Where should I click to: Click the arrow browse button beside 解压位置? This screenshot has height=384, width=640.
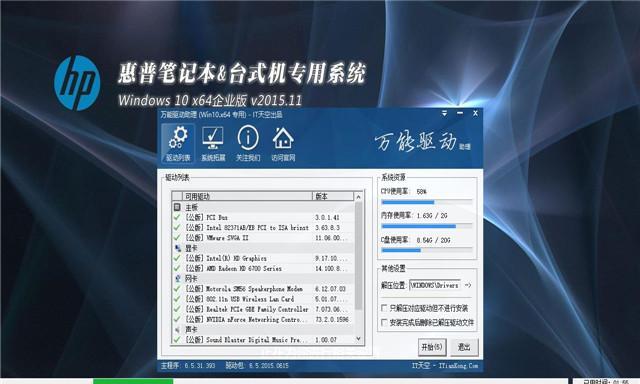(468, 285)
